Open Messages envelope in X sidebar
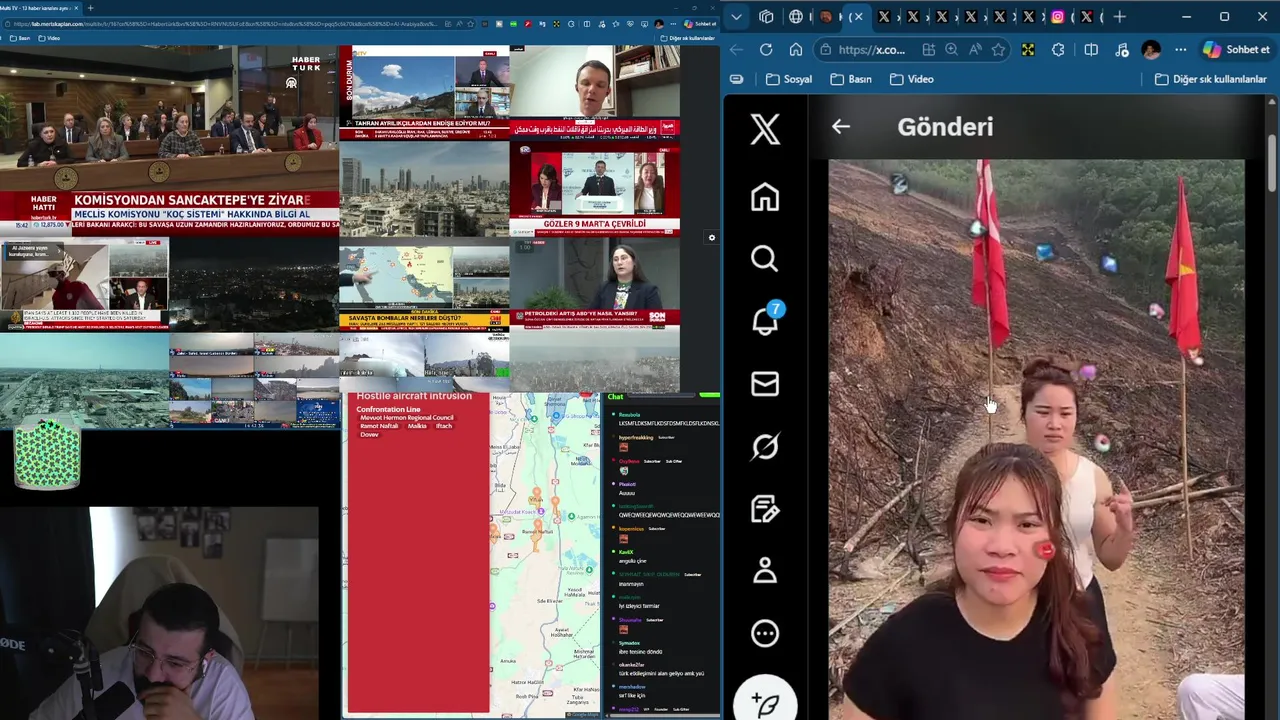 tap(765, 384)
